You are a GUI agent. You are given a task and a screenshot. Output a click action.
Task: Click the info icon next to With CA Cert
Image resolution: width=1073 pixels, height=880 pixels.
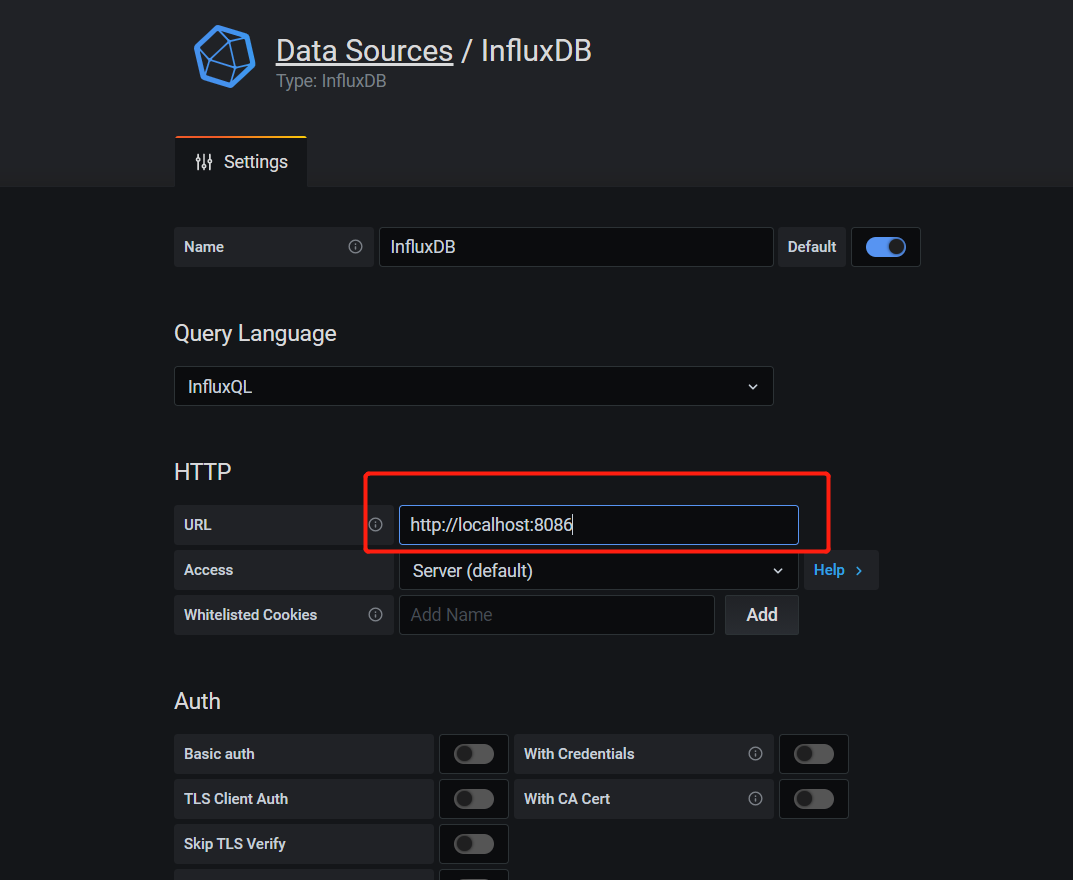756,798
